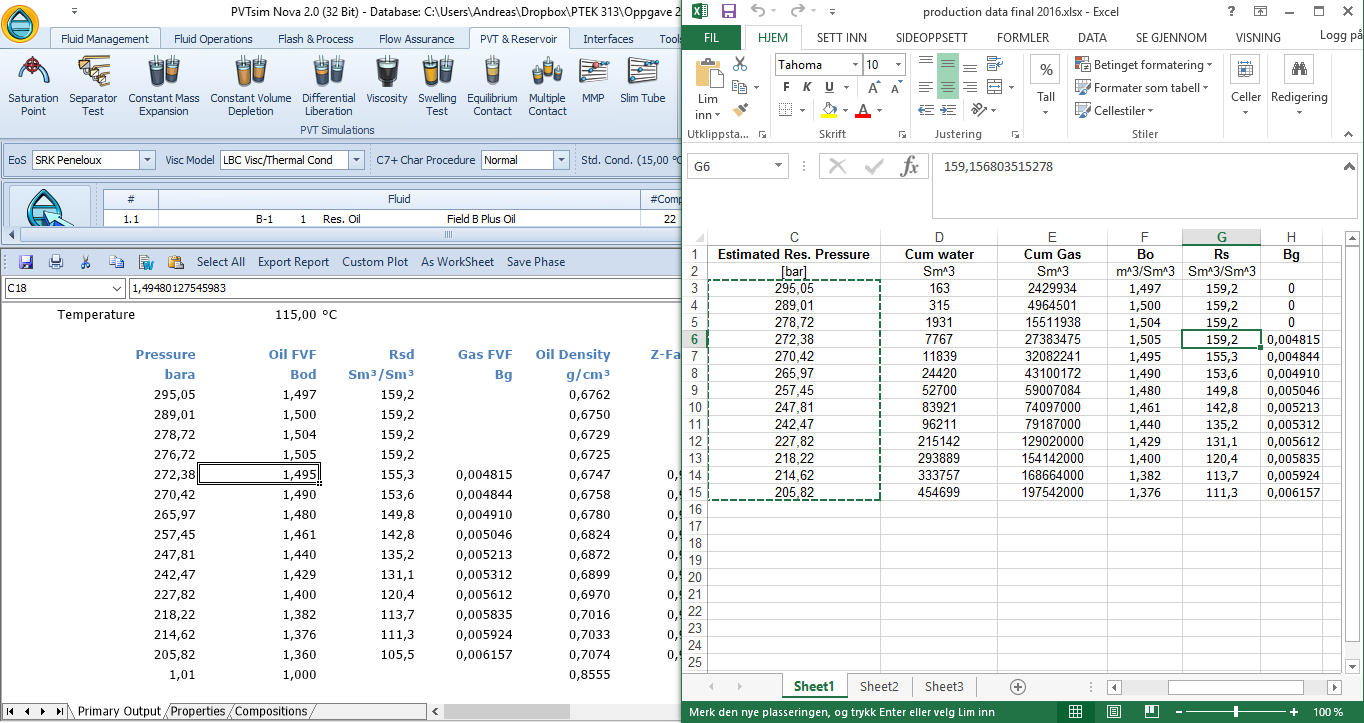Expand the Tahoma font name dropdown

click(853, 65)
